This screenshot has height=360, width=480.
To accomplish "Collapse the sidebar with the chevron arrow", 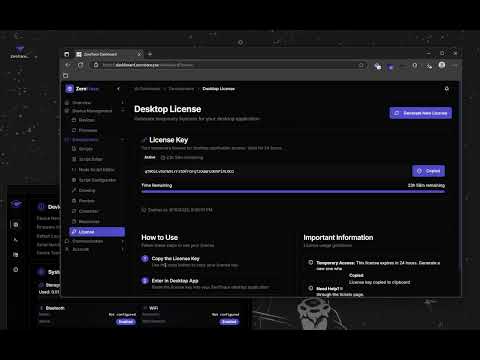I will [x=118, y=89].
